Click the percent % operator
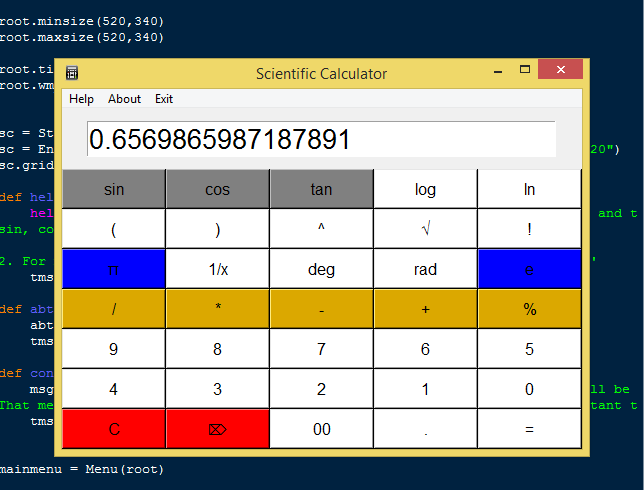The image size is (644, 490). (529, 309)
